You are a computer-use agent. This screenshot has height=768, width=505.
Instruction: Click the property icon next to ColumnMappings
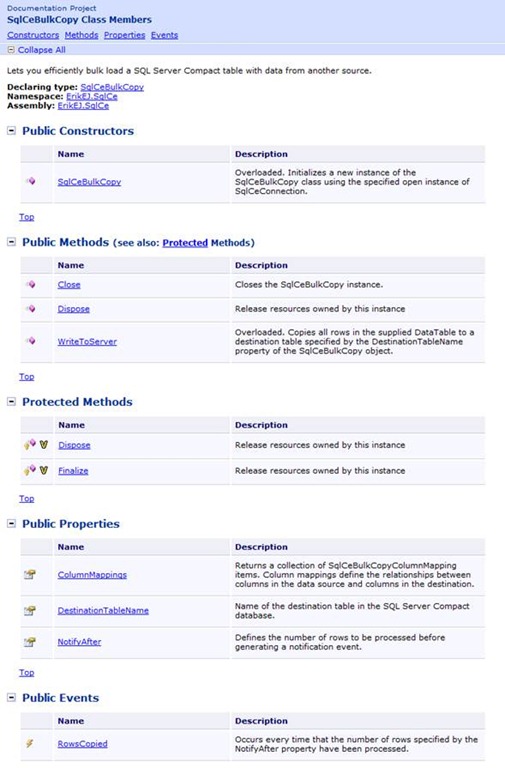point(30,574)
